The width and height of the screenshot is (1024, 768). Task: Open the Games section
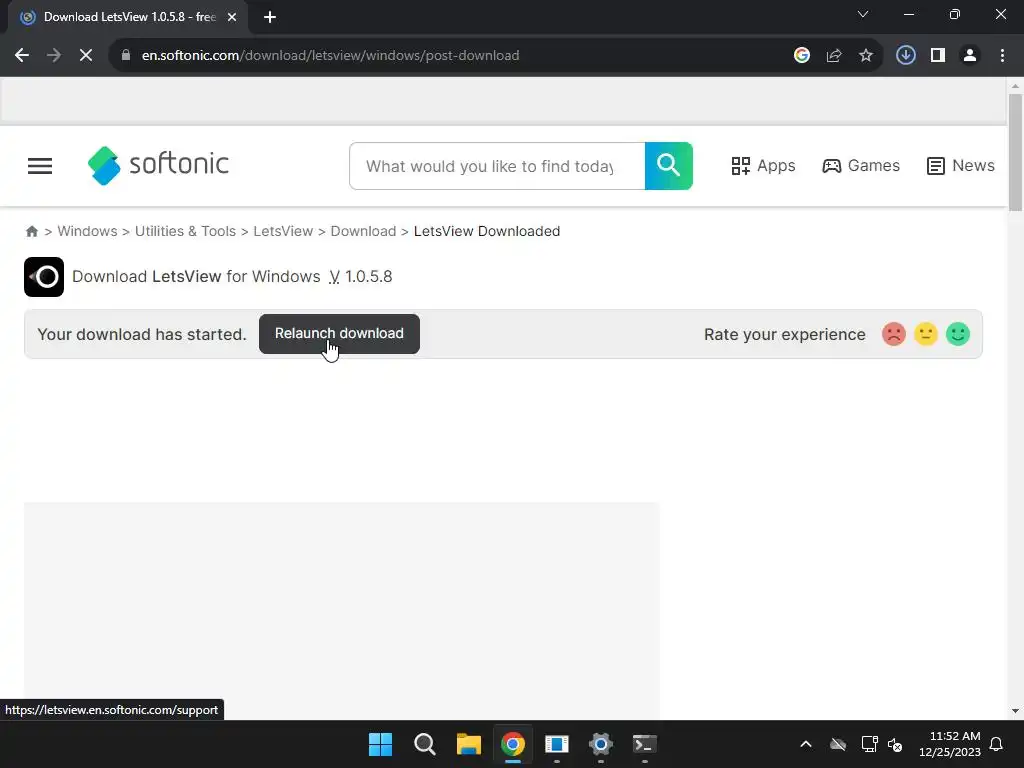click(x=861, y=166)
